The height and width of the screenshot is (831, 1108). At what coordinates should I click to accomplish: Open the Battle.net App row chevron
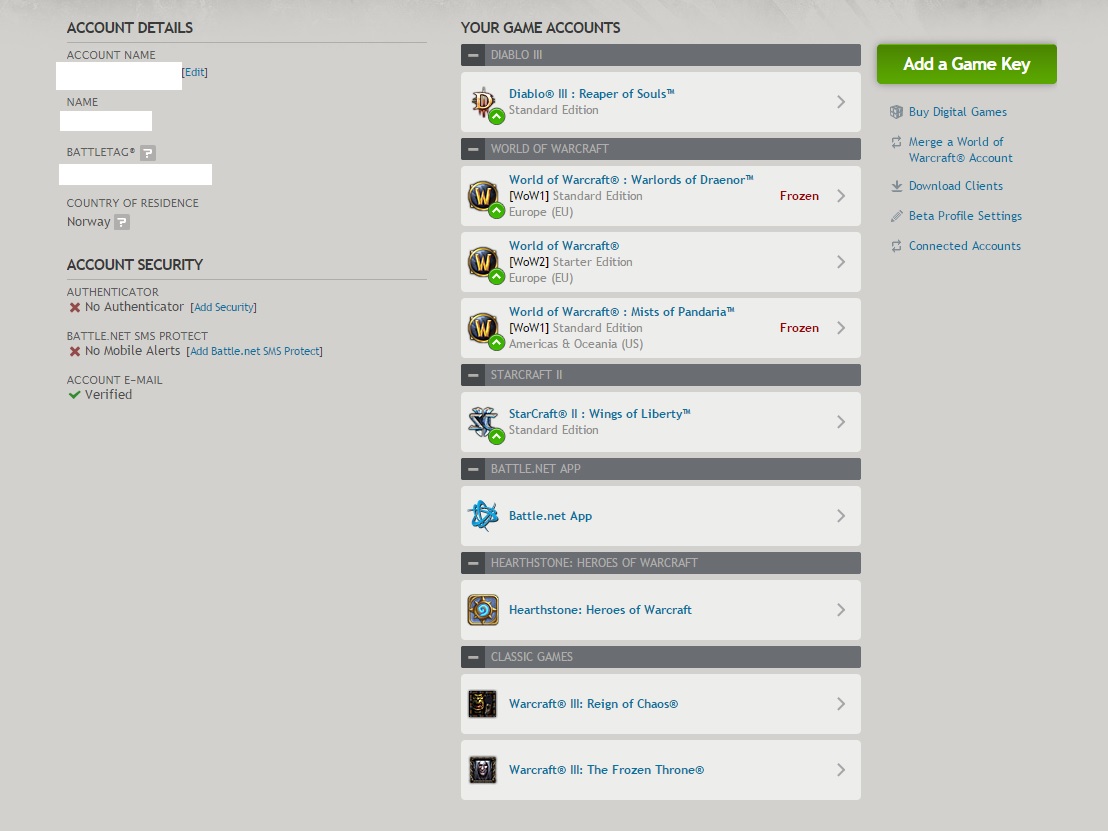tap(841, 516)
